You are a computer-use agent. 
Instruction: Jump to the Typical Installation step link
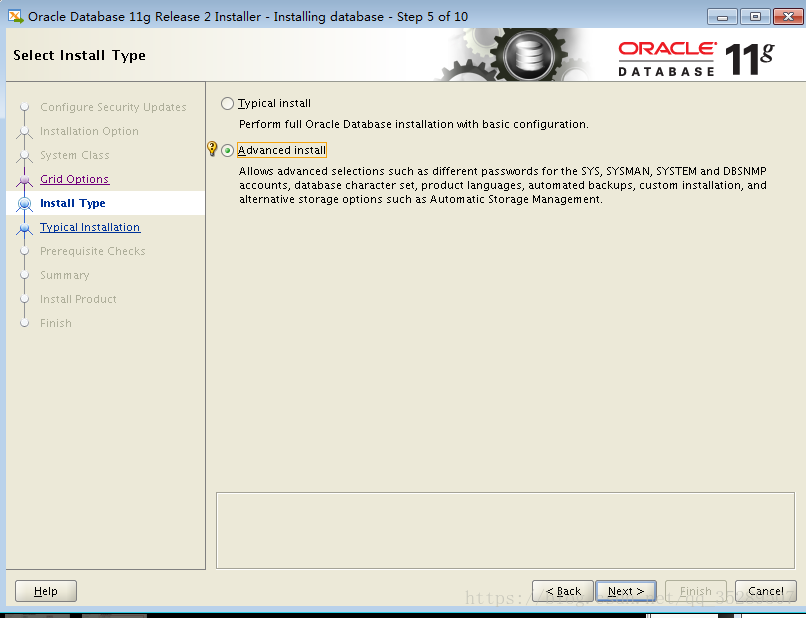(x=90, y=227)
